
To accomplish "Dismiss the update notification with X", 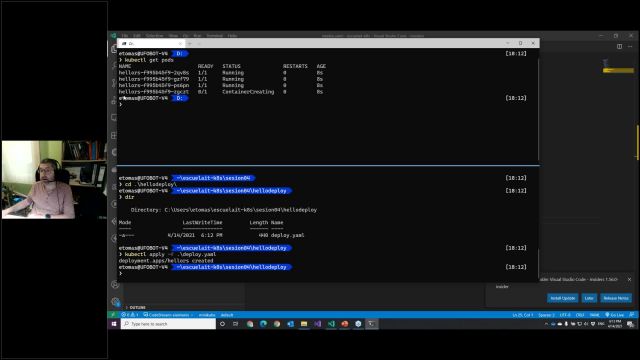I will (x=629, y=280).
